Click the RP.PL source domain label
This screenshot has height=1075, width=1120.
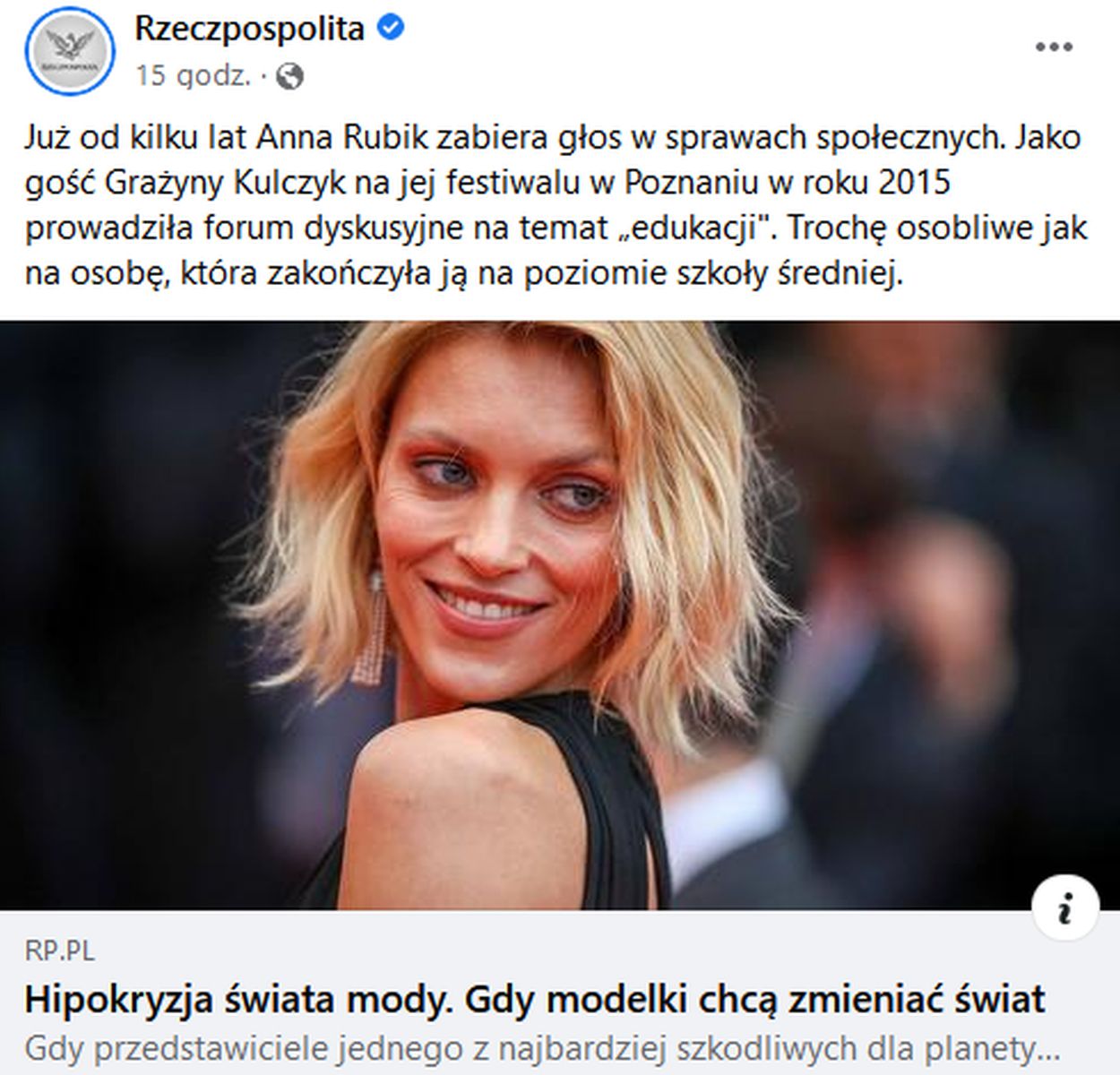click(59, 950)
